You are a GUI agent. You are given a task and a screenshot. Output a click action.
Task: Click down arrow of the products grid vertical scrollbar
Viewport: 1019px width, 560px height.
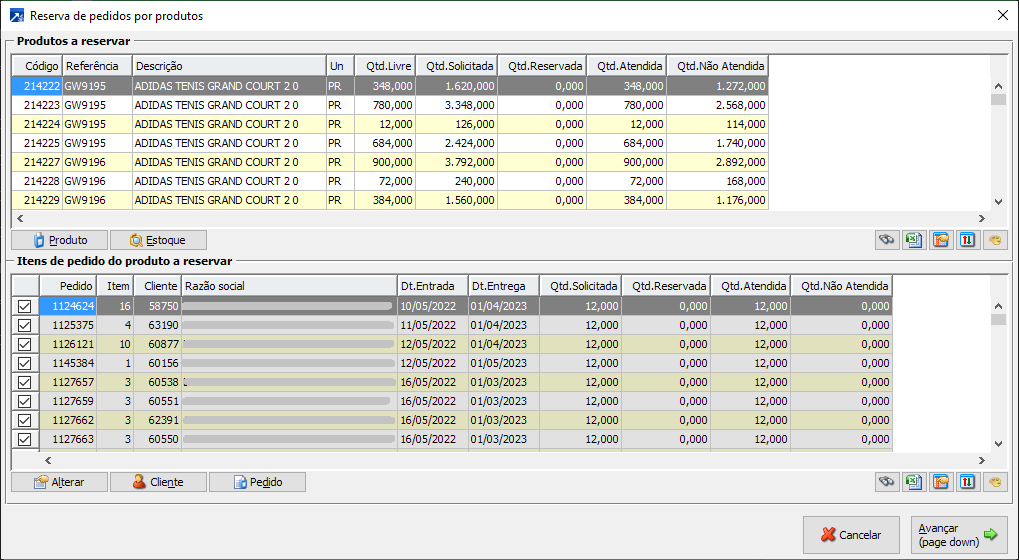tap(997, 201)
